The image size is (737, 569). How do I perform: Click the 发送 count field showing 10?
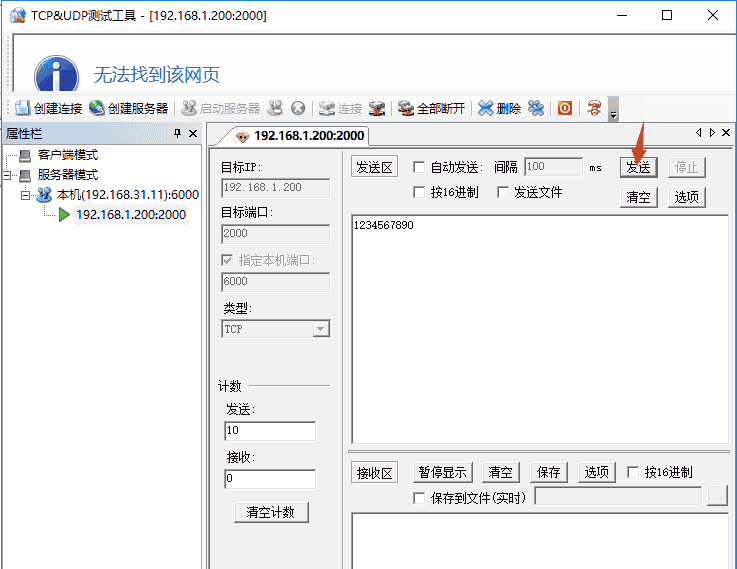[270, 431]
